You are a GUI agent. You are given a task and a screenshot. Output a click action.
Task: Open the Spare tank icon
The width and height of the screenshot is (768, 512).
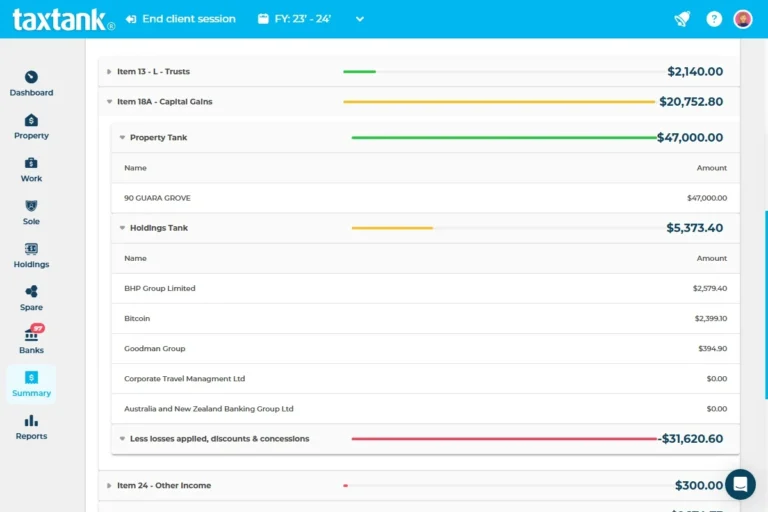coord(31,292)
